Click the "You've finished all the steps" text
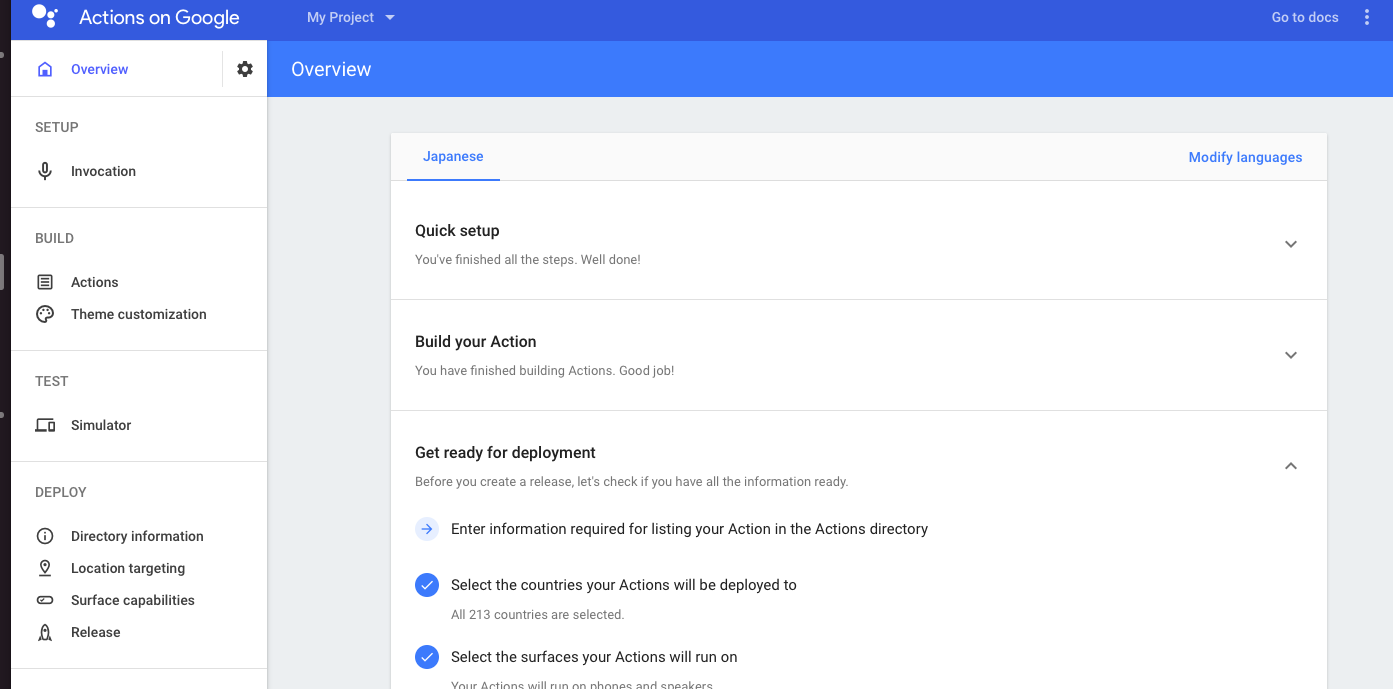This screenshot has height=689, width=1393. pyautogui.click(x=528, y=259)
